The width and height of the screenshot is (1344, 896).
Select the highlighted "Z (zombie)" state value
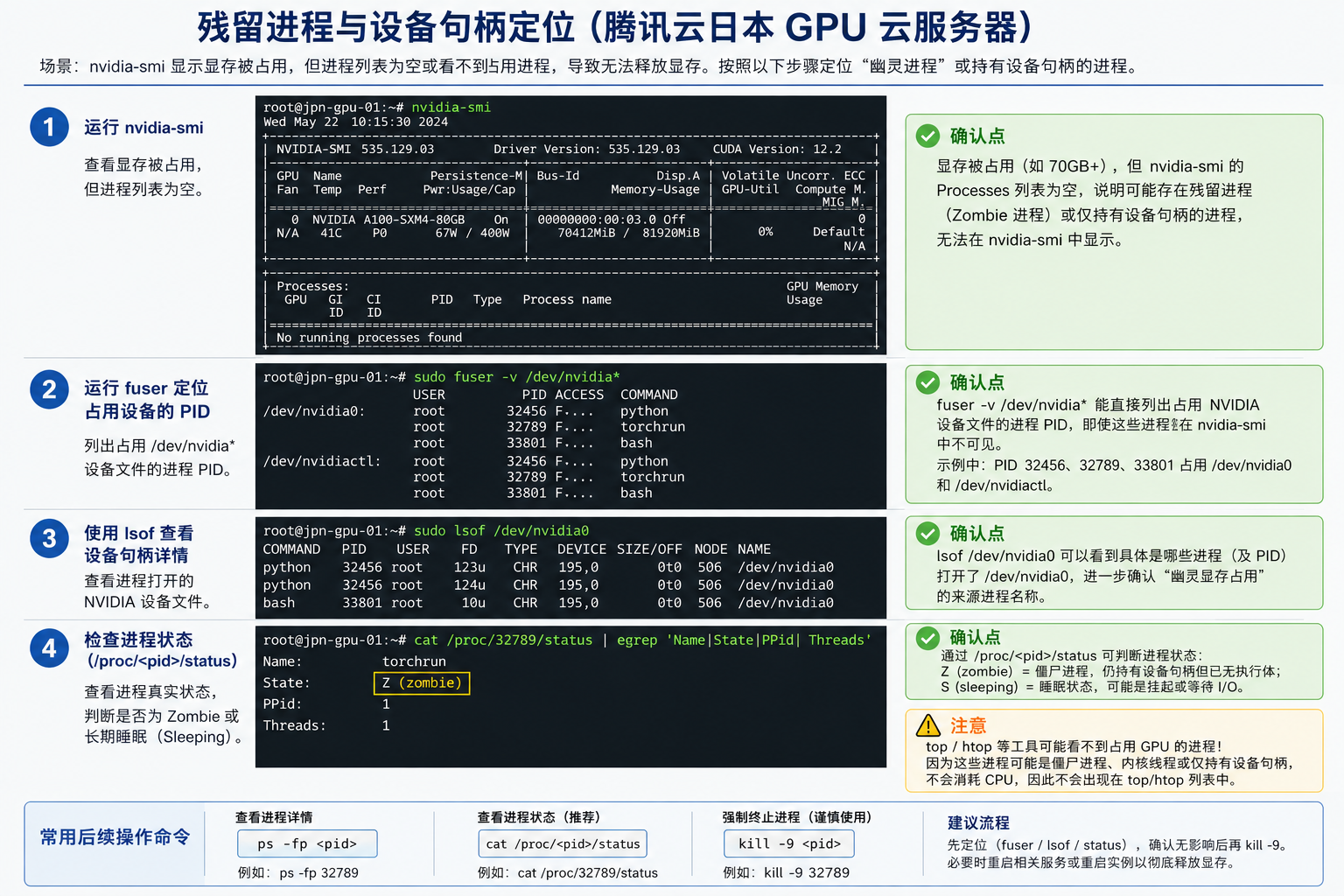click(x=422, y=682)
